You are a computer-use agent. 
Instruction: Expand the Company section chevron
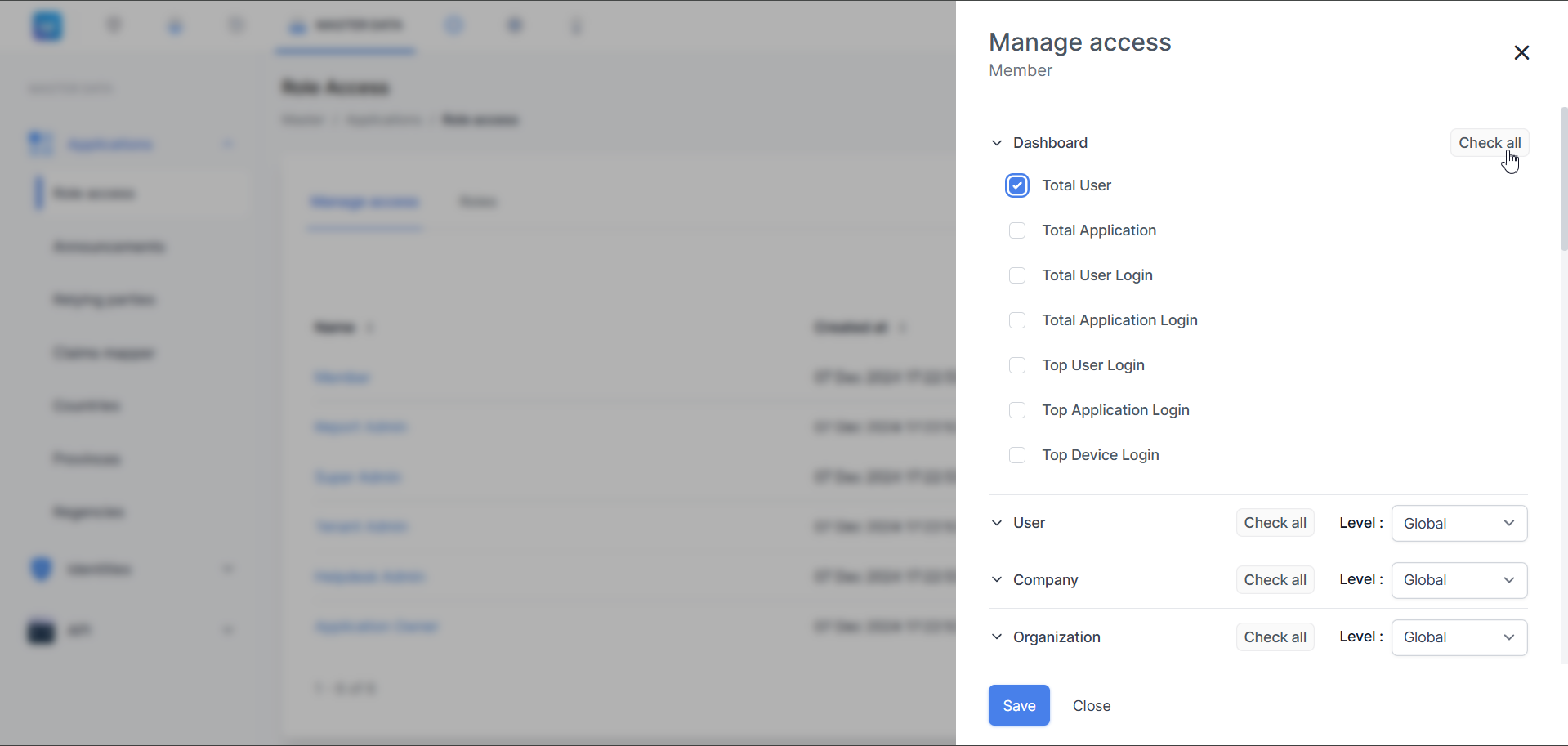(997, 580)
